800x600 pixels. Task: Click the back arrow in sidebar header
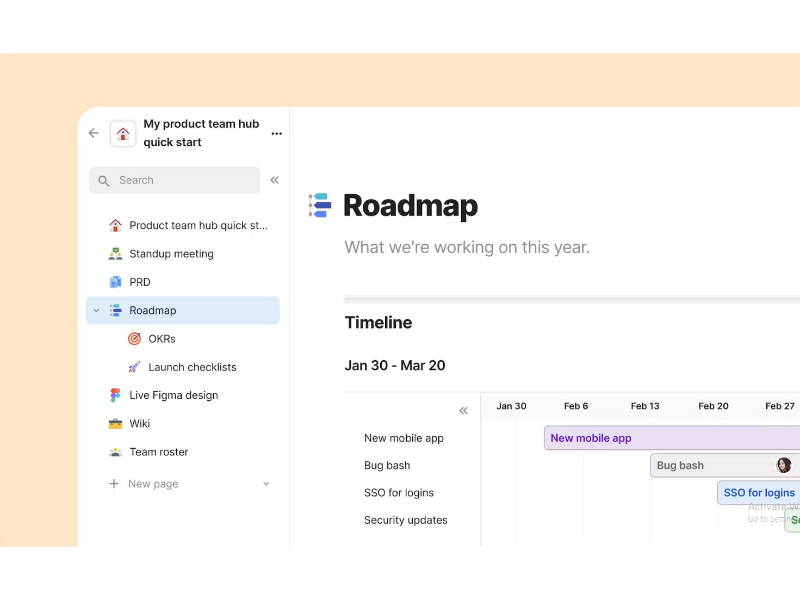coord(94,133)
